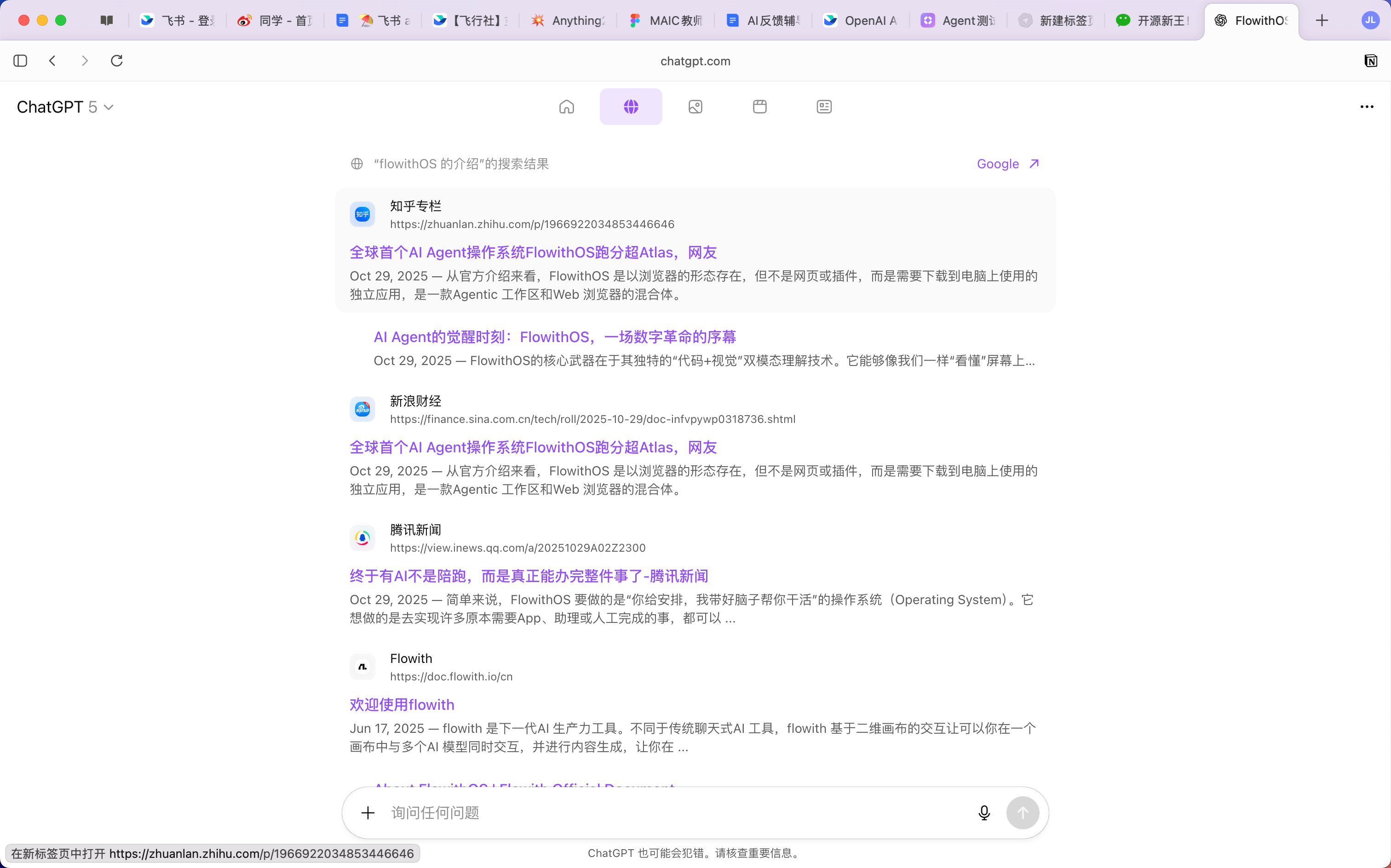Screen dimensions: 1391x868
Task: Switch to the 开源新王 WeChat tab
Action: 1153,21
